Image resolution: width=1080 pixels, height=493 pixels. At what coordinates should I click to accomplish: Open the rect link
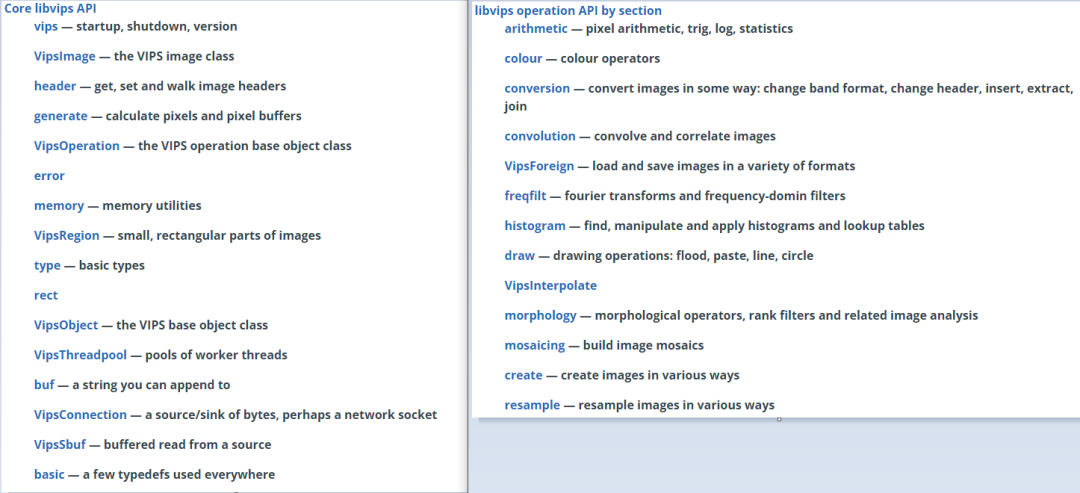[45, 295]
